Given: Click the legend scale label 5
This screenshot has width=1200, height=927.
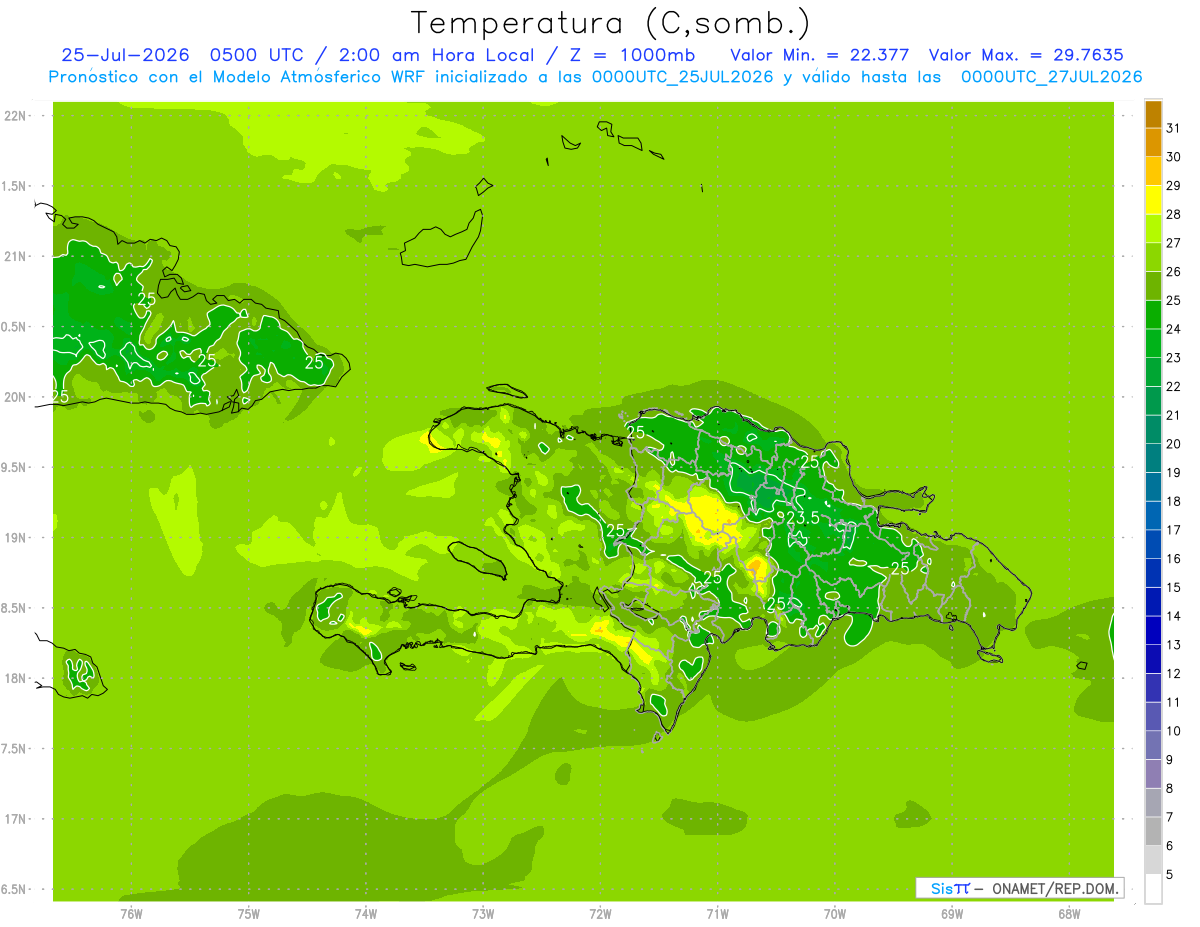Looking at the screenshot, I should 1171,875.
